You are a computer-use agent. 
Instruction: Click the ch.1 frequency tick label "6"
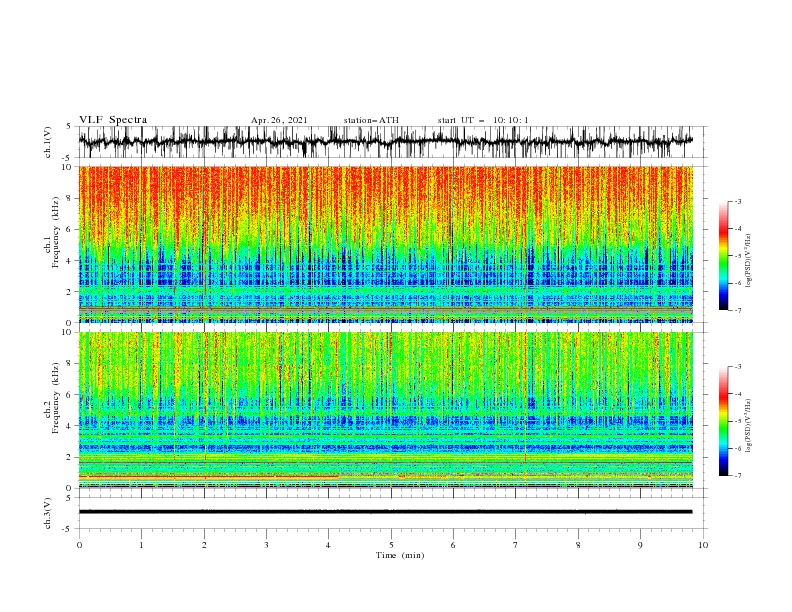(70, 229)
